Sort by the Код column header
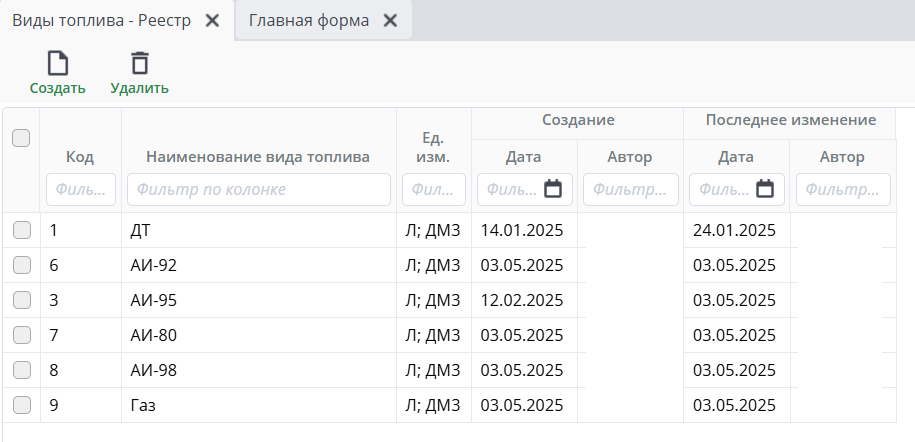 point(80,157)
